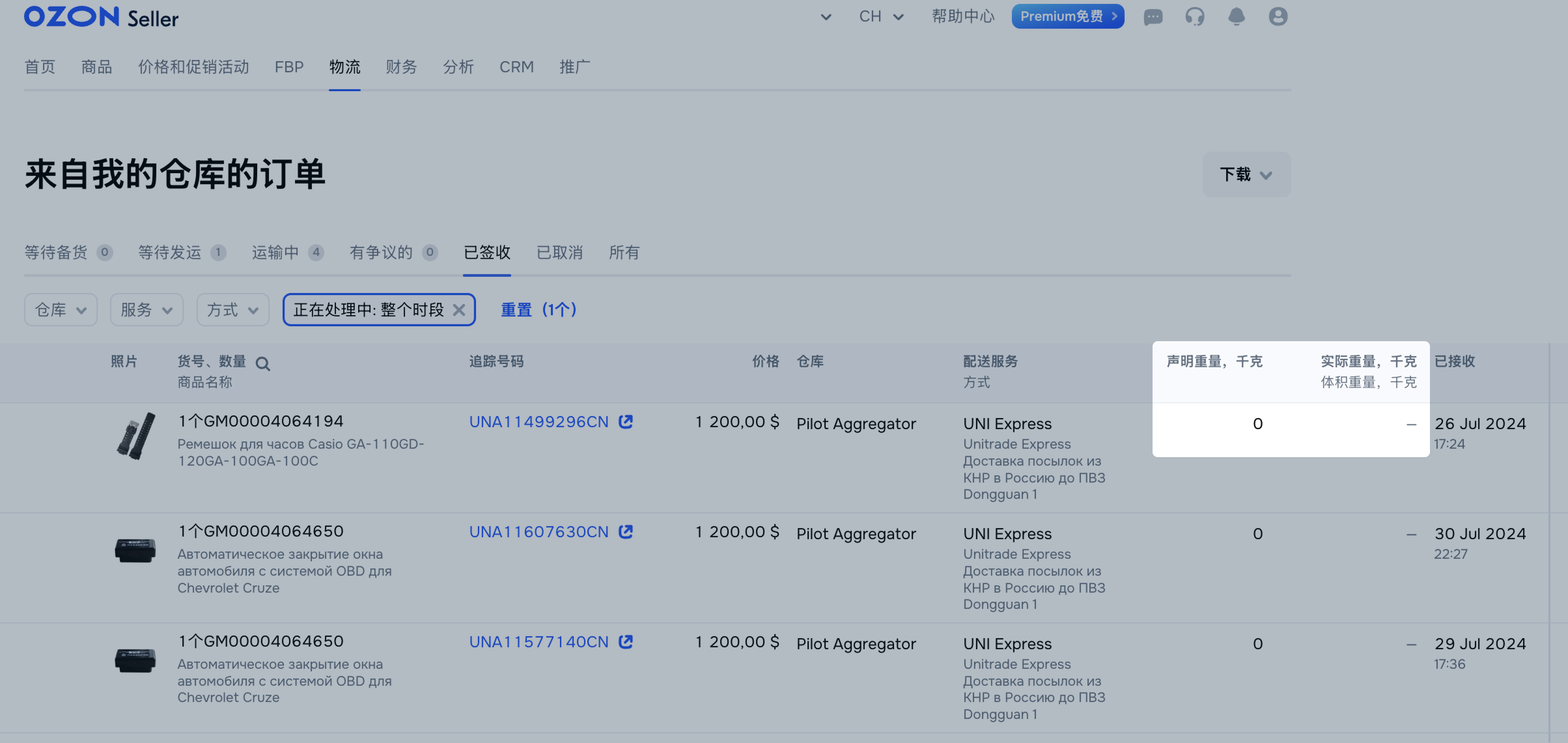Open the notifications bell

[x=1236, y=17]
